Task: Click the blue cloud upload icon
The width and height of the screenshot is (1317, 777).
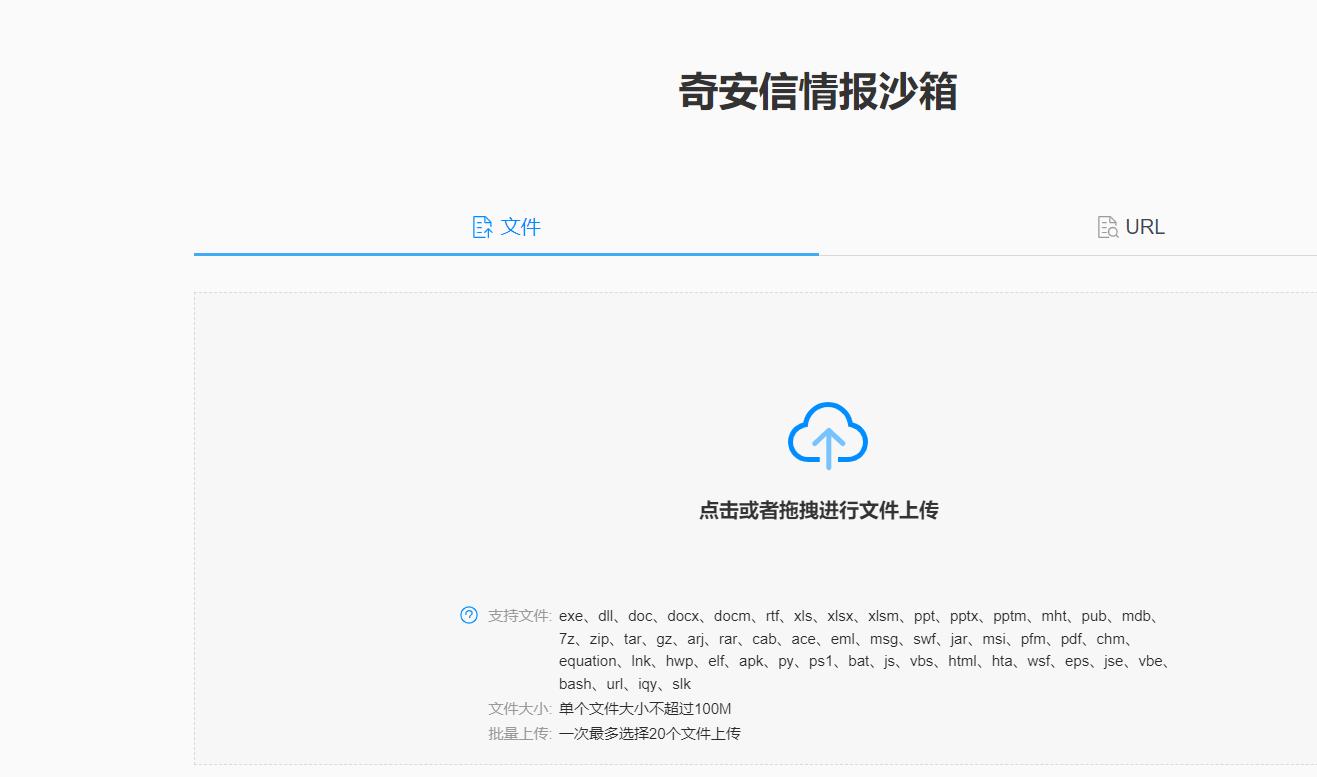Action: coord(827,436)
